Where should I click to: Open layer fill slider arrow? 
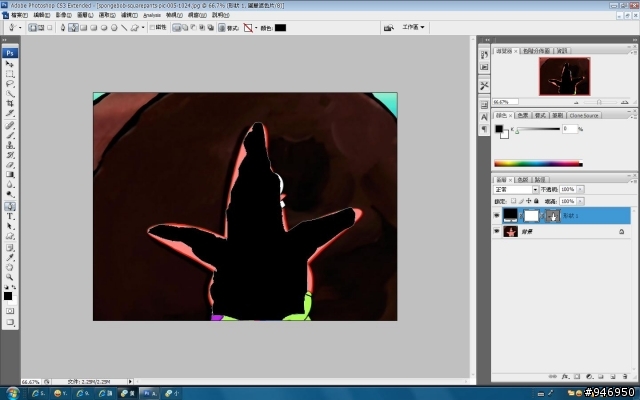coord(580,201)
